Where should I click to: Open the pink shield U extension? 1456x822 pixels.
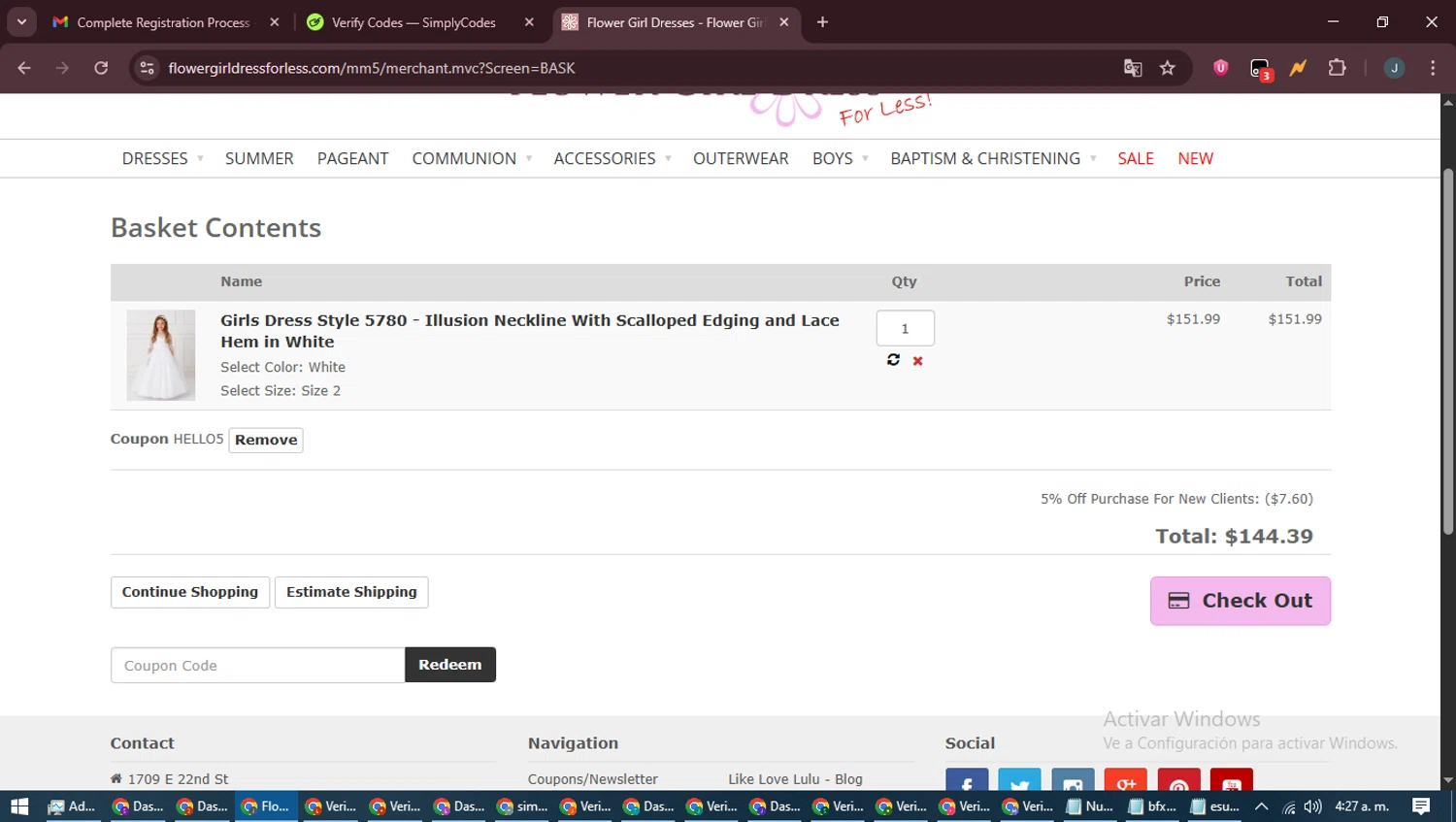[x=1221, y=68]
